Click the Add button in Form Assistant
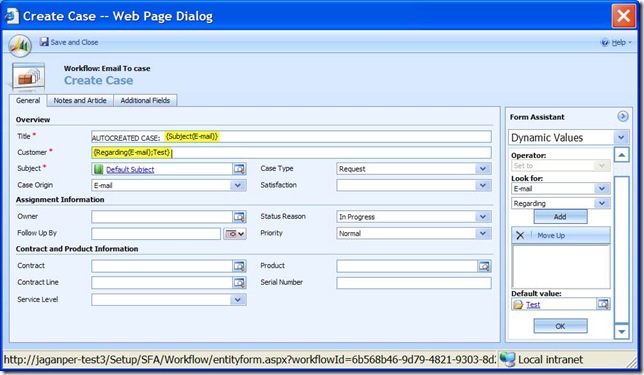This screenshot has width=644, height=375. pyautogui.click(x=560, y=216)
